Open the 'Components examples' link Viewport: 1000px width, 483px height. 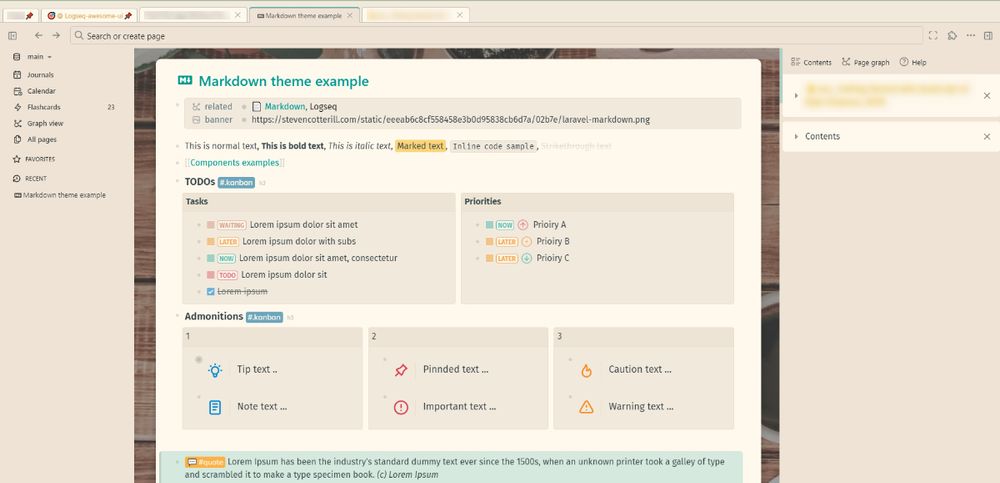(x=235, y=162)
